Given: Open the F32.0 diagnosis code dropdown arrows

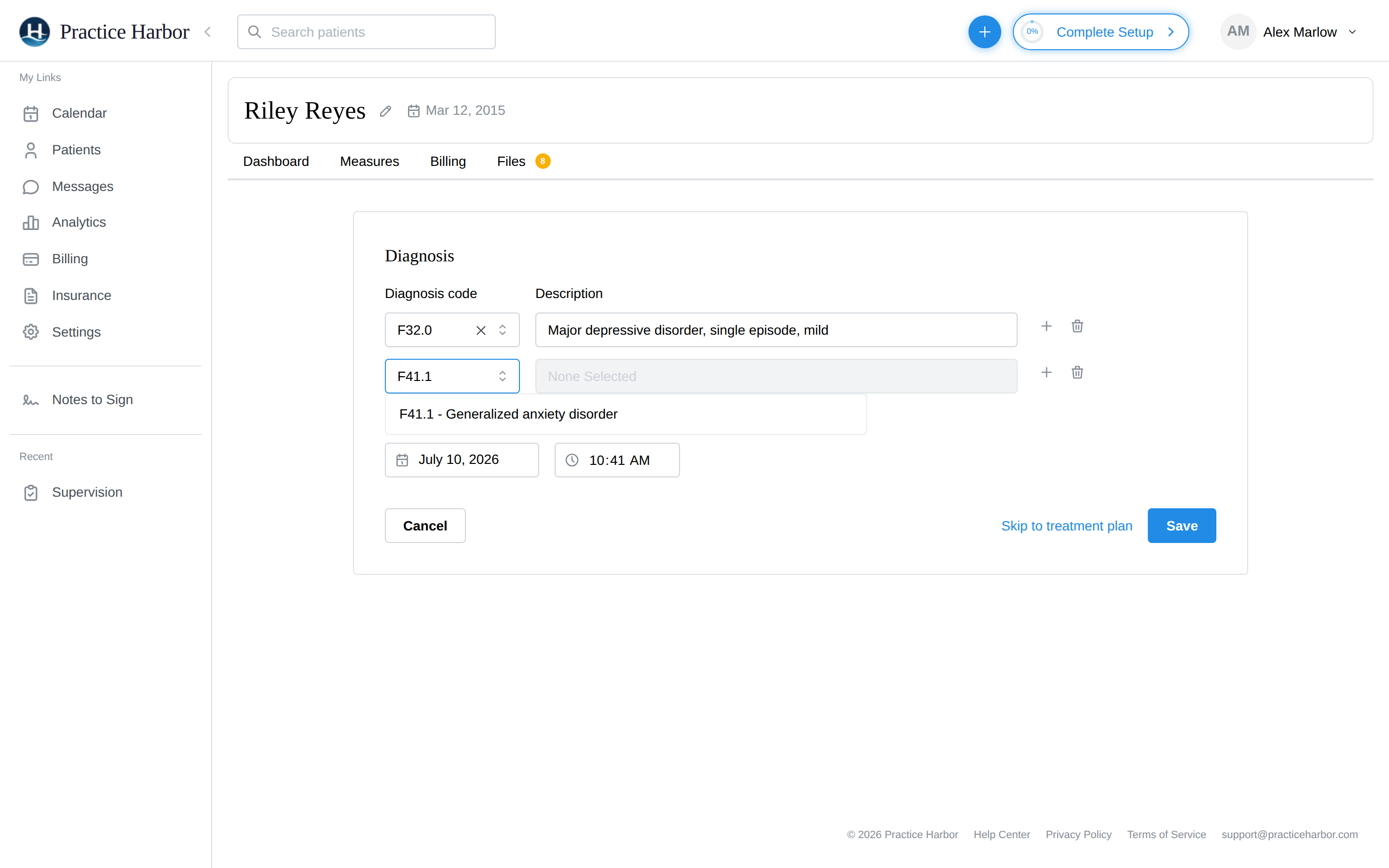Looking at the screenshot, I should tap(503, 330).
